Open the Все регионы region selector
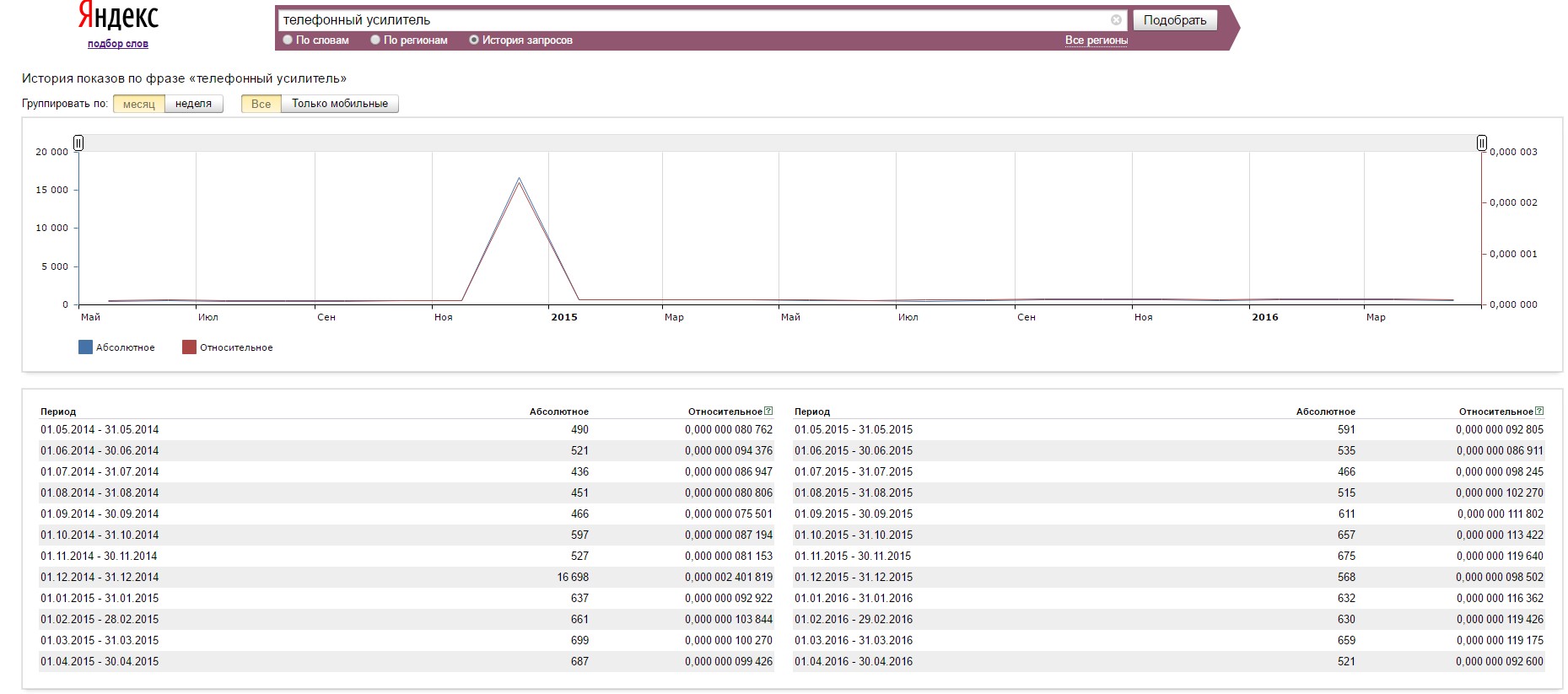The image size is (1568, 694). [1097, 40]
